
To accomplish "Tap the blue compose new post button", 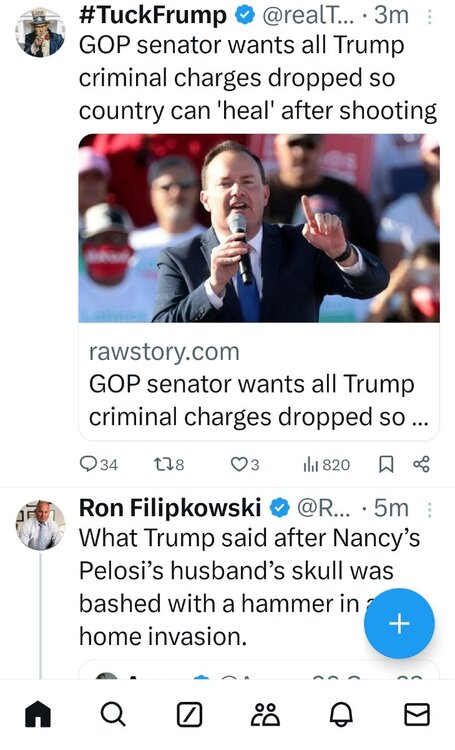I will 399,623.
